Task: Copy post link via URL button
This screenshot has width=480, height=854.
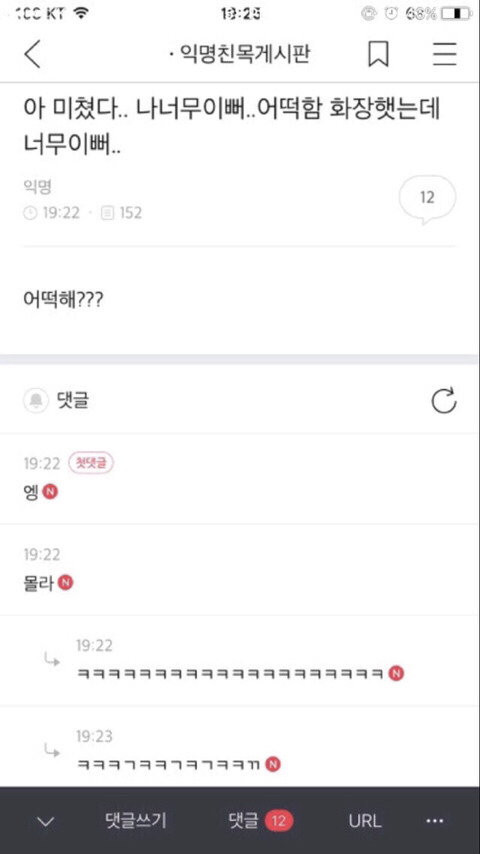Action: click(x=365, y=821)
